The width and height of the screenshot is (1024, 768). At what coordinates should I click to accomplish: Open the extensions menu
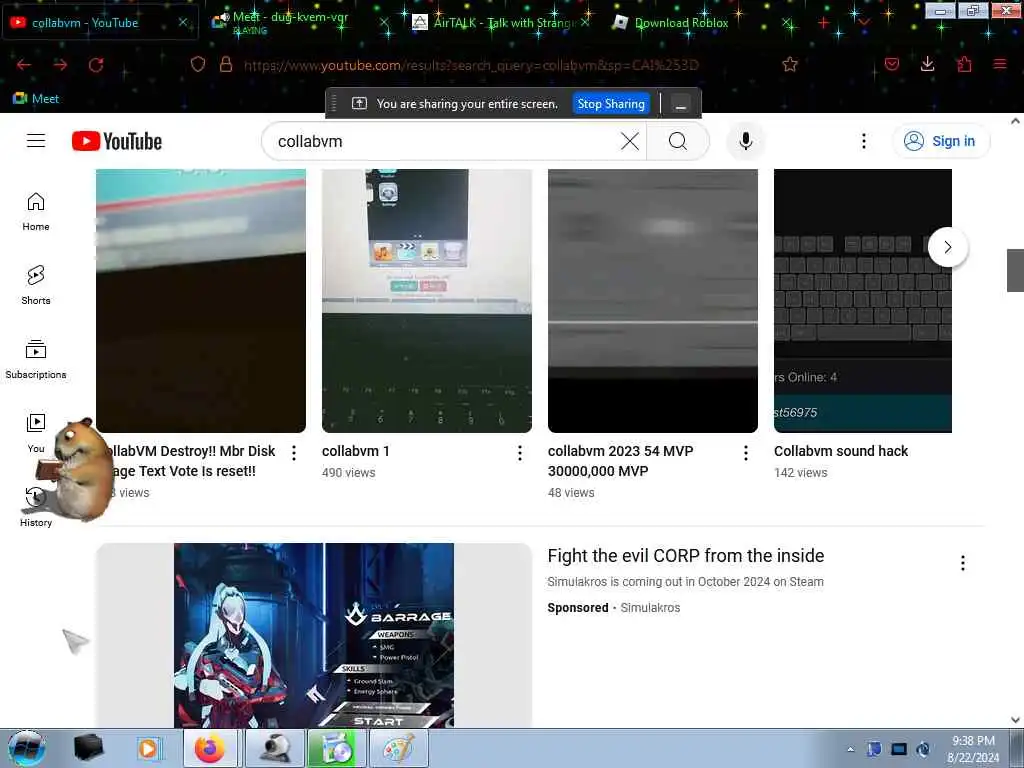964,64
